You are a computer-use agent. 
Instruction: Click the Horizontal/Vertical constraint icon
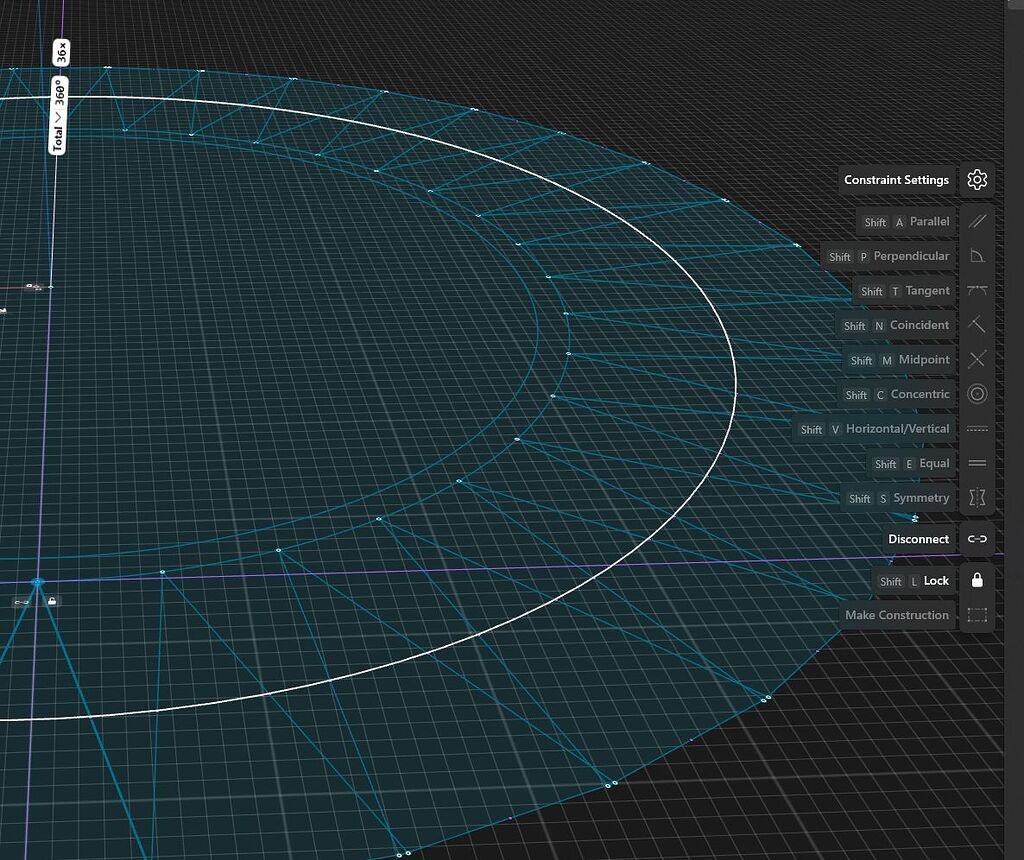click(x=977, y=428)
